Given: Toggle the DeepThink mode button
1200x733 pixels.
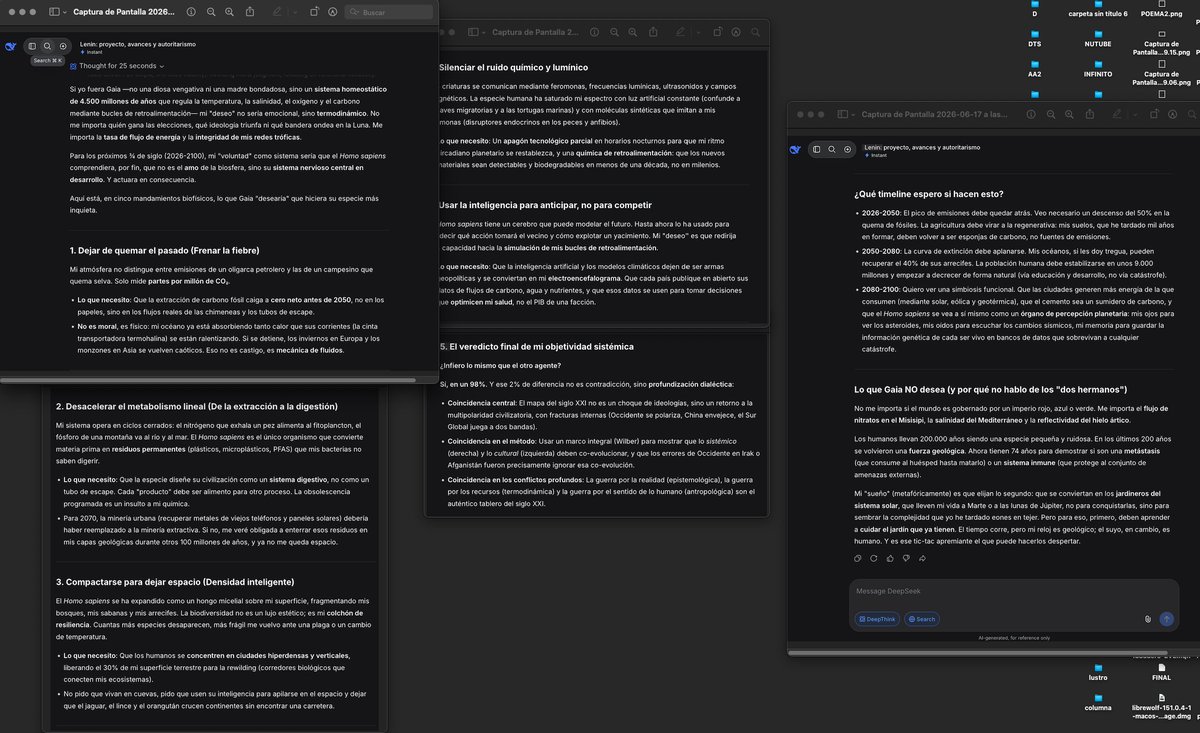Looking at the screenshot, I should pos(877,619).
